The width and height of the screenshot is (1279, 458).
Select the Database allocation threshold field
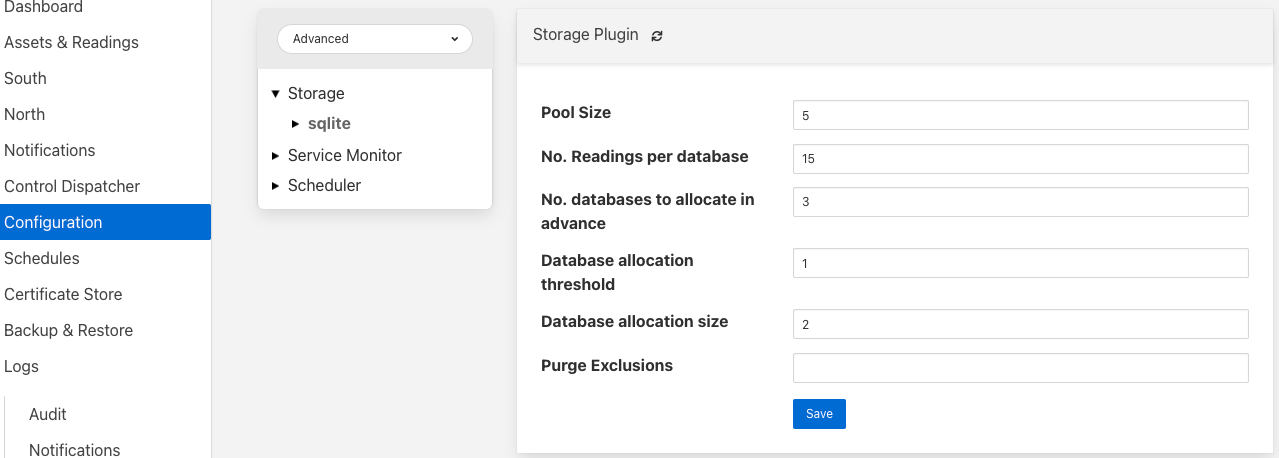coord(1020,263)
